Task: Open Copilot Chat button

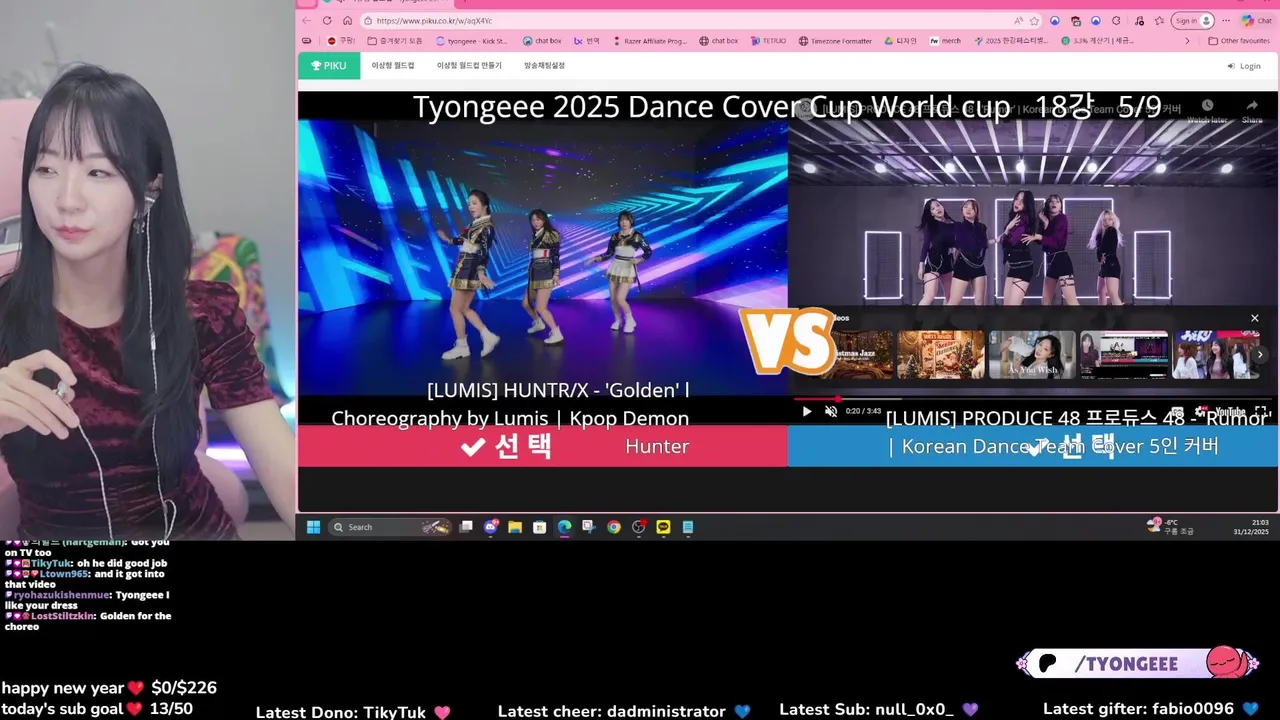Action: click(x=1255, y=20)
